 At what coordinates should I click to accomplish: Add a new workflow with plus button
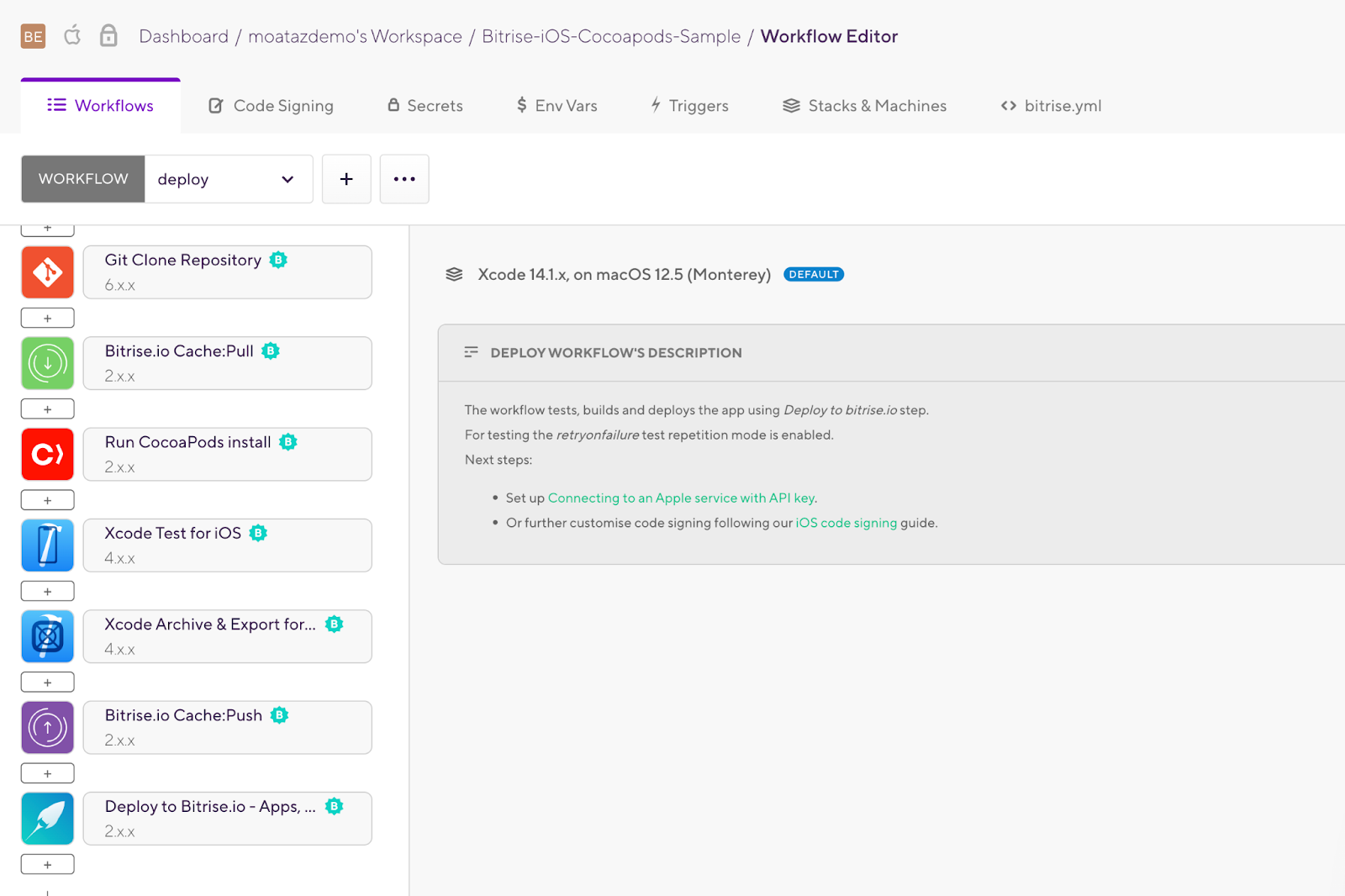pyautogui.click(x=346, y=179)
